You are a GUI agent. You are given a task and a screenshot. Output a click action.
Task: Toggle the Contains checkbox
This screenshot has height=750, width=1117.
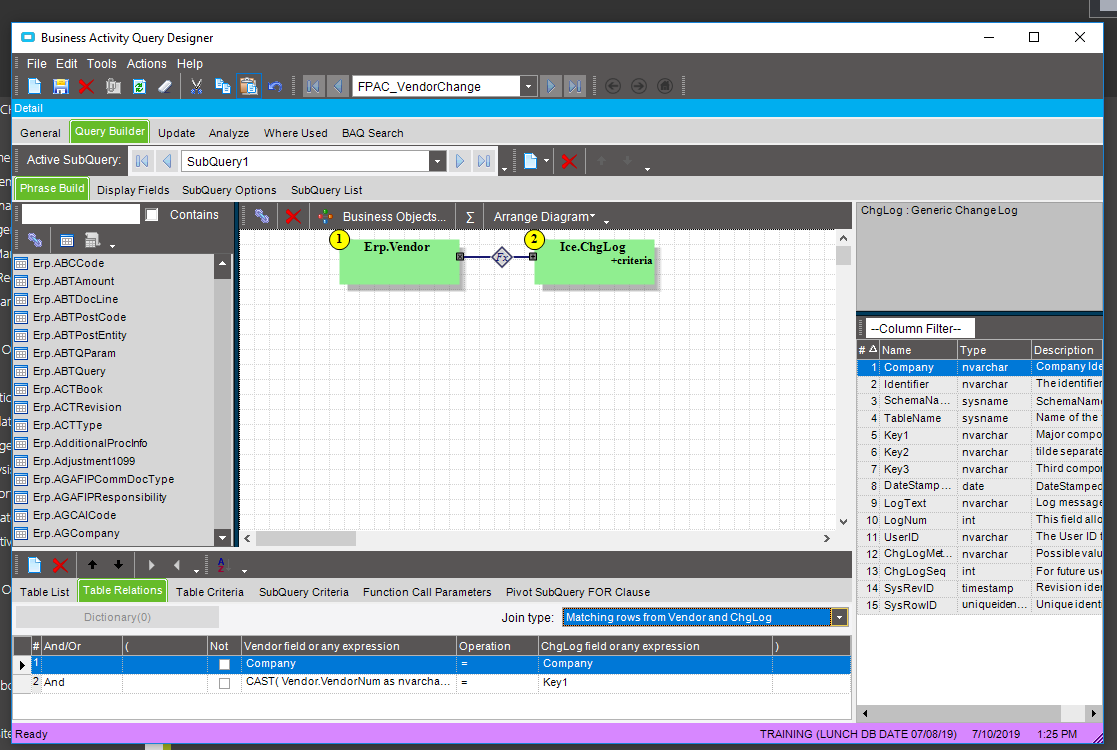[152, 215]
